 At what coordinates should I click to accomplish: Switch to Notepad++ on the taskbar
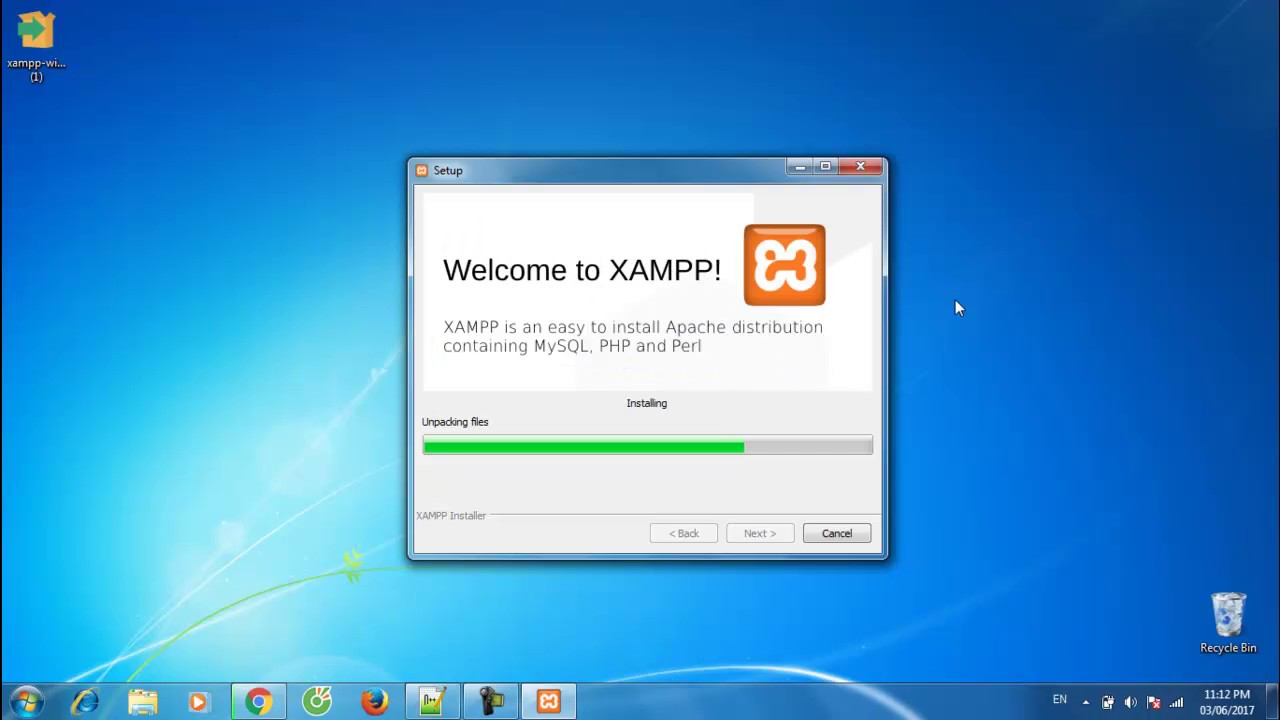coord(433,702)
